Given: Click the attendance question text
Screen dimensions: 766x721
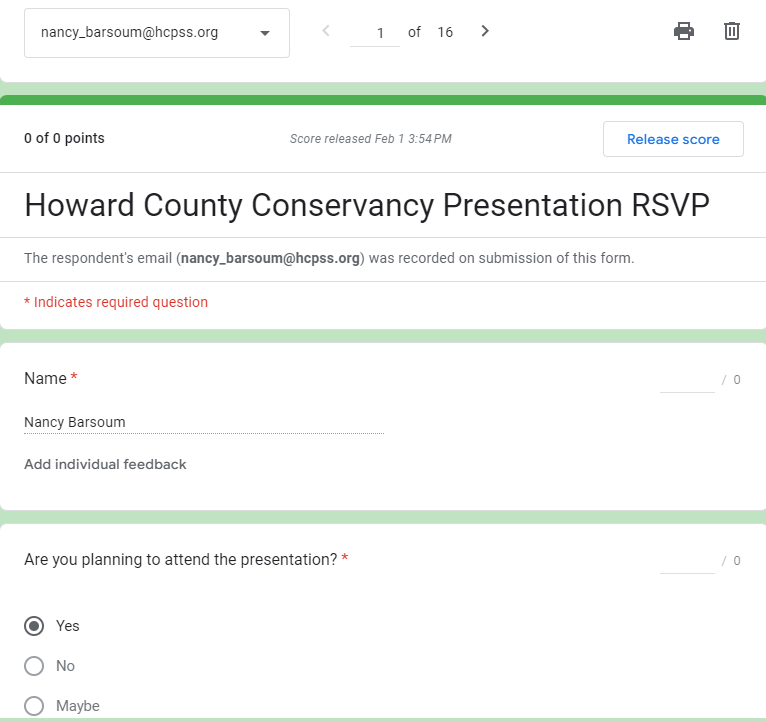Looking at the screenshot, I should coord(181,560).
